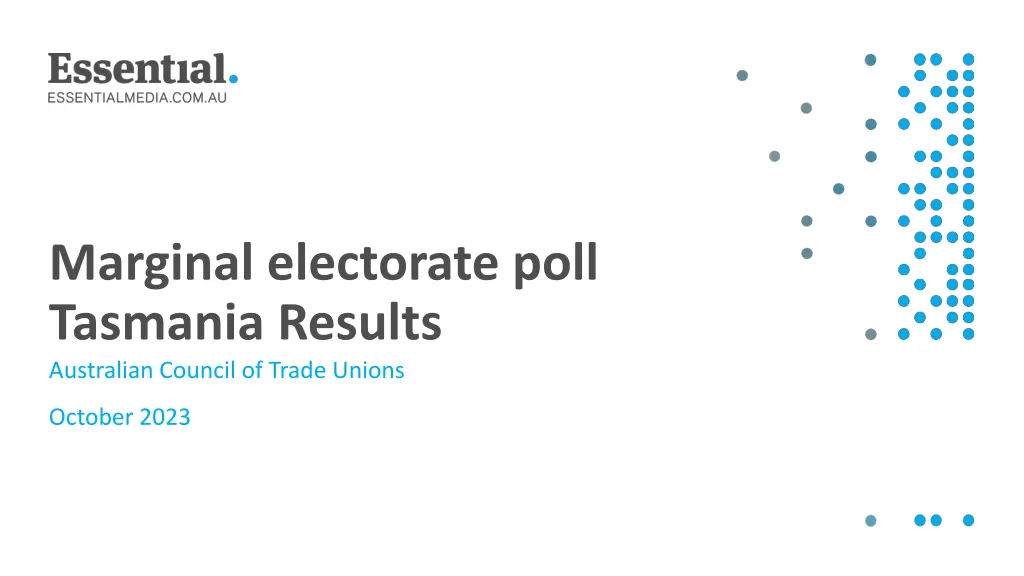Click the pair of blue dots in the bottom-right row
Viewport: 1024px width, 576px height.
[x=928, y=520]
